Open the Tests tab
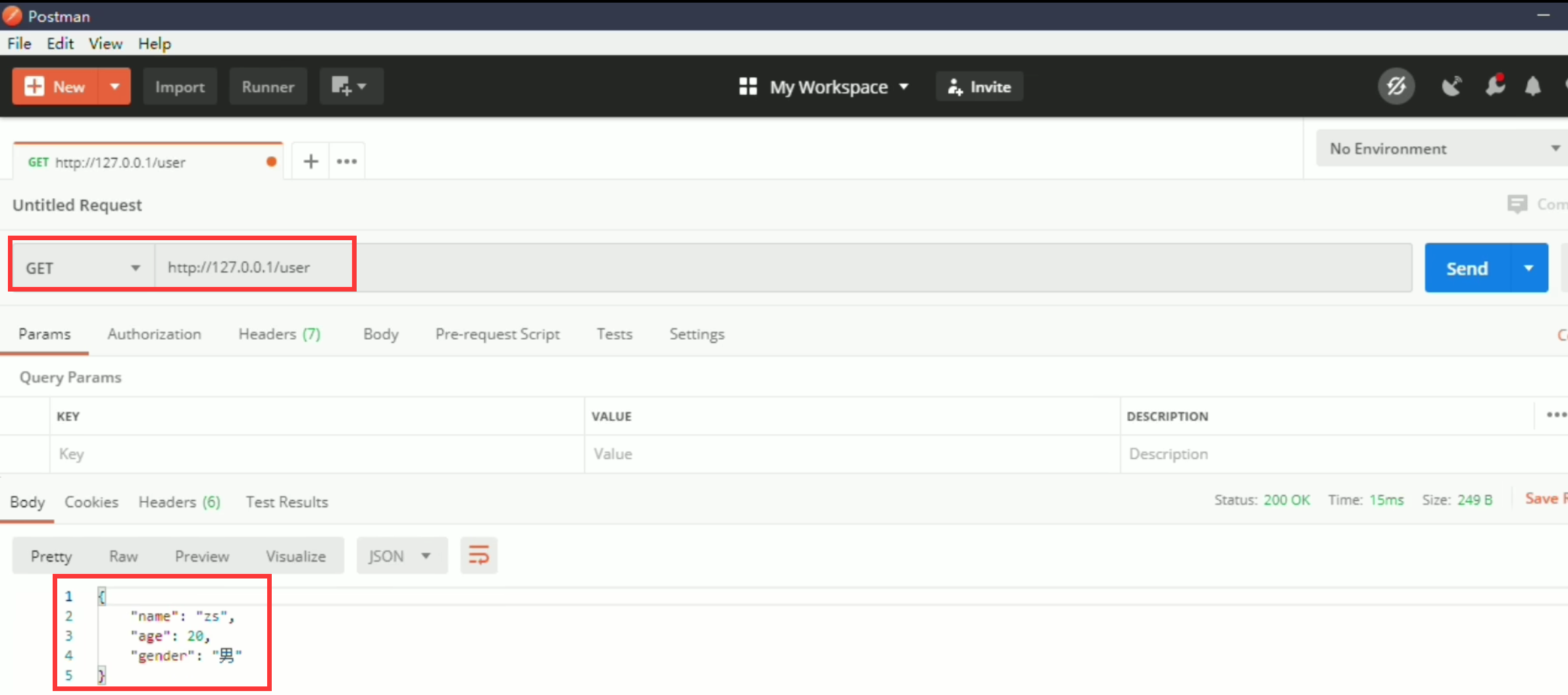Screen dimensions: 1568x695 [615, 334]
